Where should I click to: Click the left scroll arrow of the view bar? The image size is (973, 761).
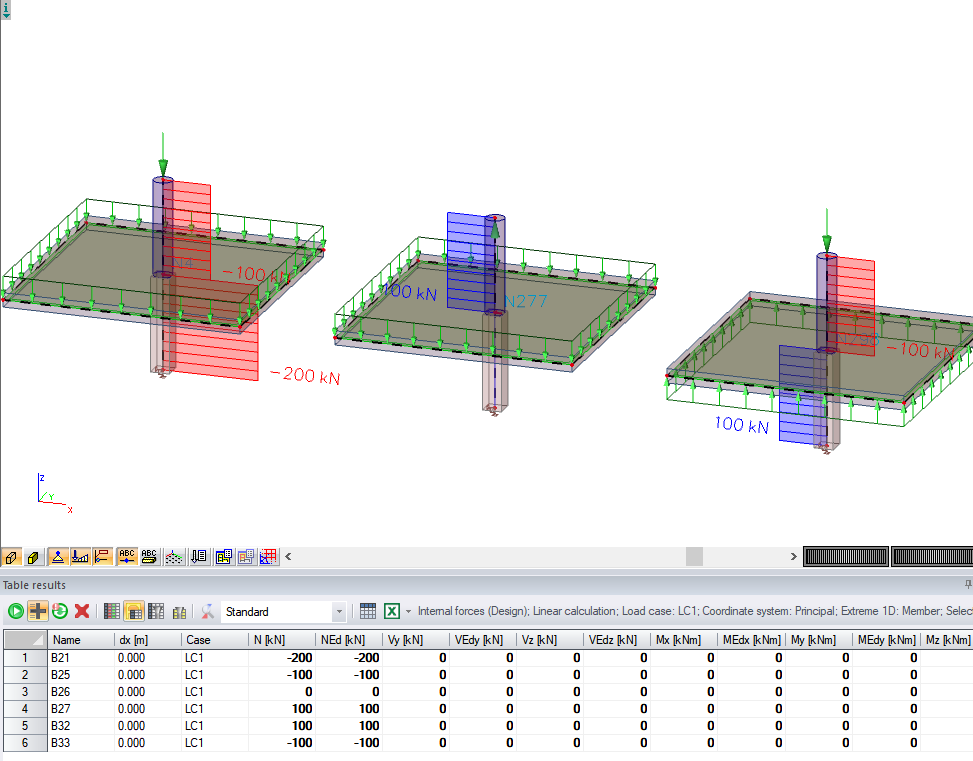pyautogui.click(x=288, y=557)
